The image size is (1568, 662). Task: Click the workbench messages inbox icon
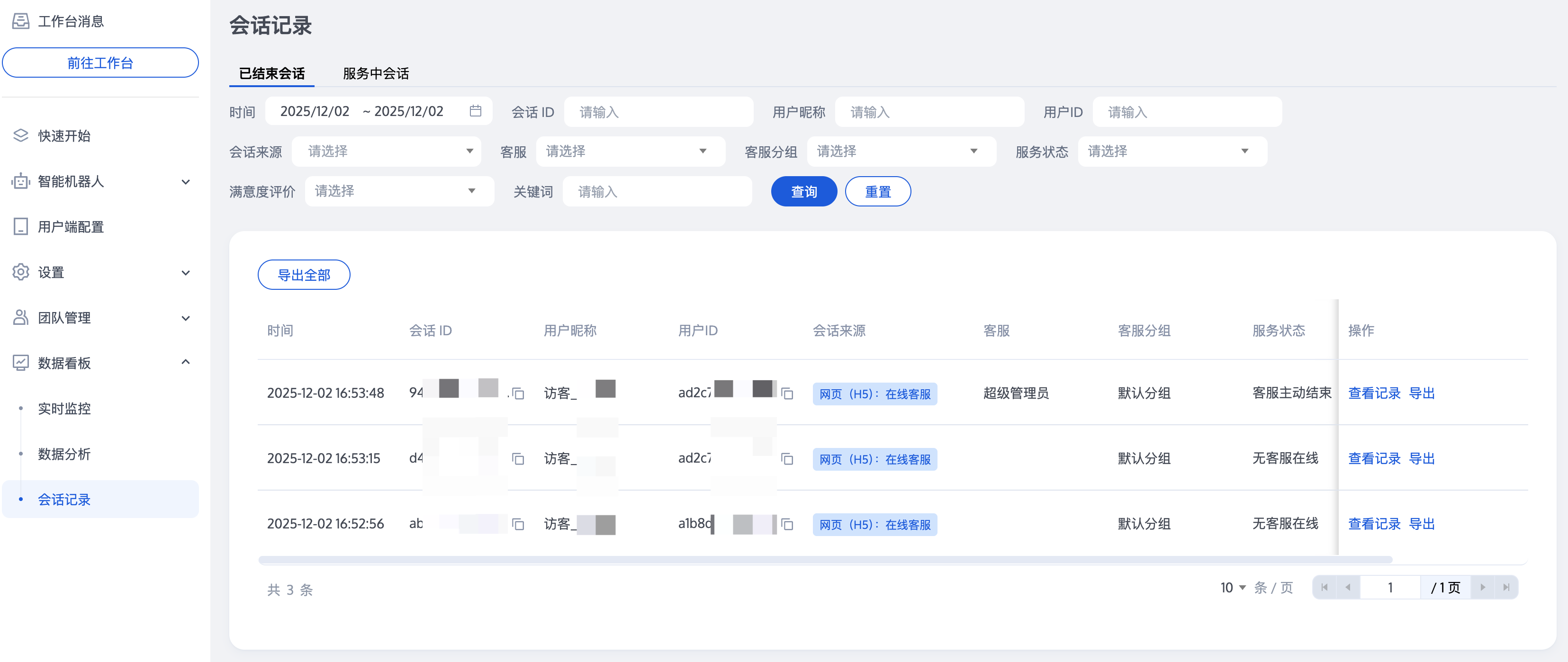click(21, 21)
